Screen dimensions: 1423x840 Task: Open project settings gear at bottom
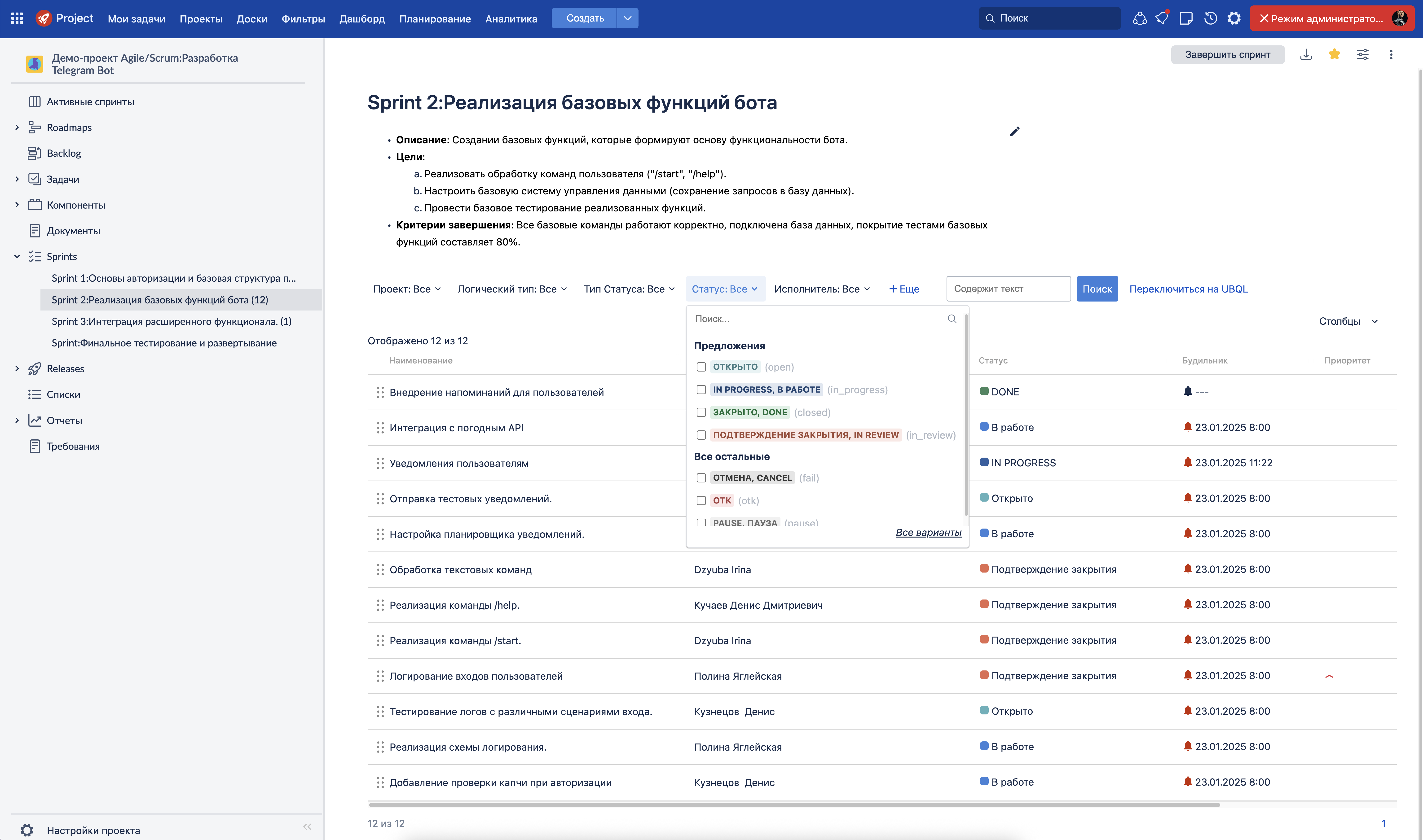(27, 830)
